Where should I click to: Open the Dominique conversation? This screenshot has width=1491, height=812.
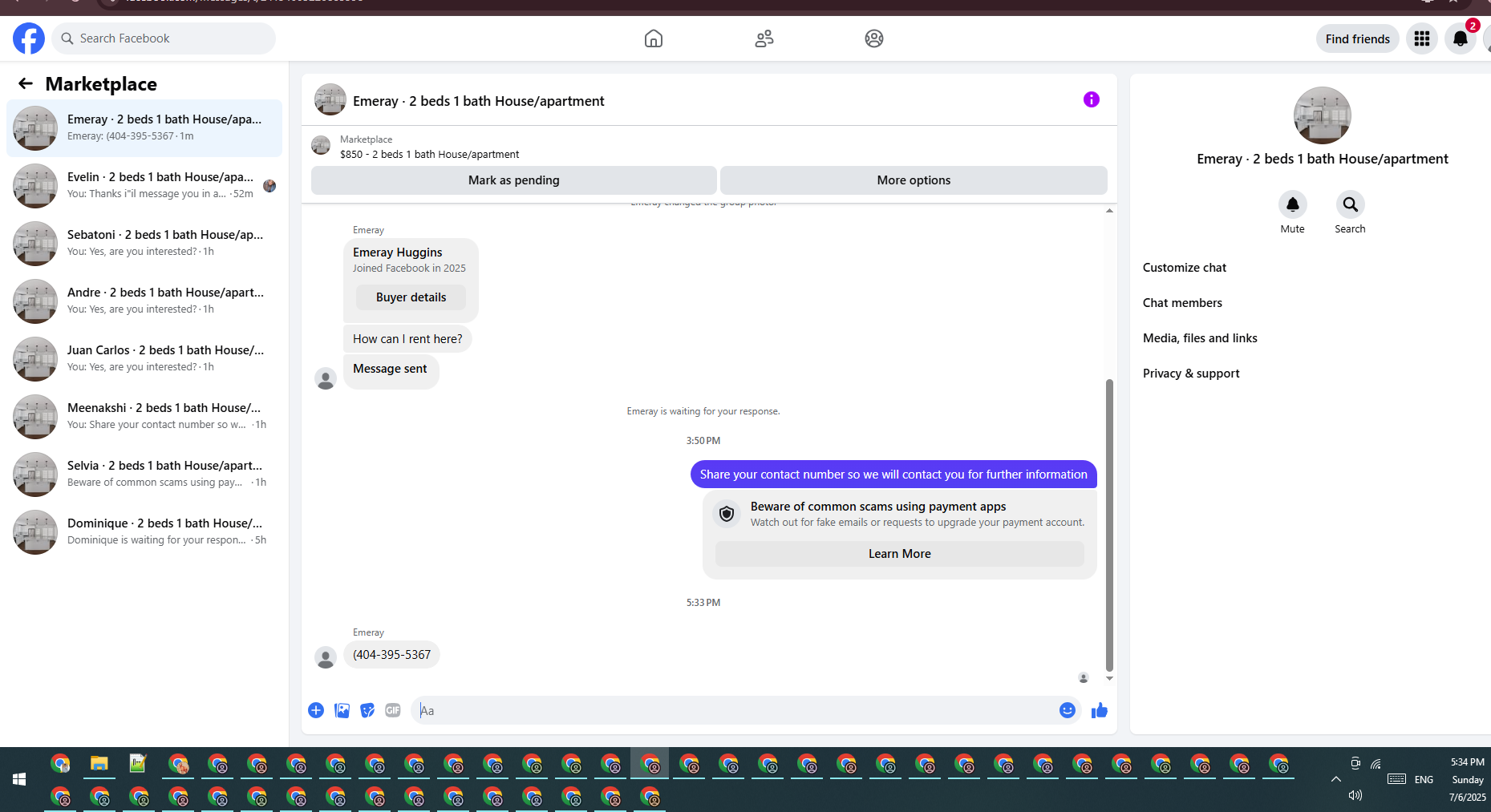144,532
